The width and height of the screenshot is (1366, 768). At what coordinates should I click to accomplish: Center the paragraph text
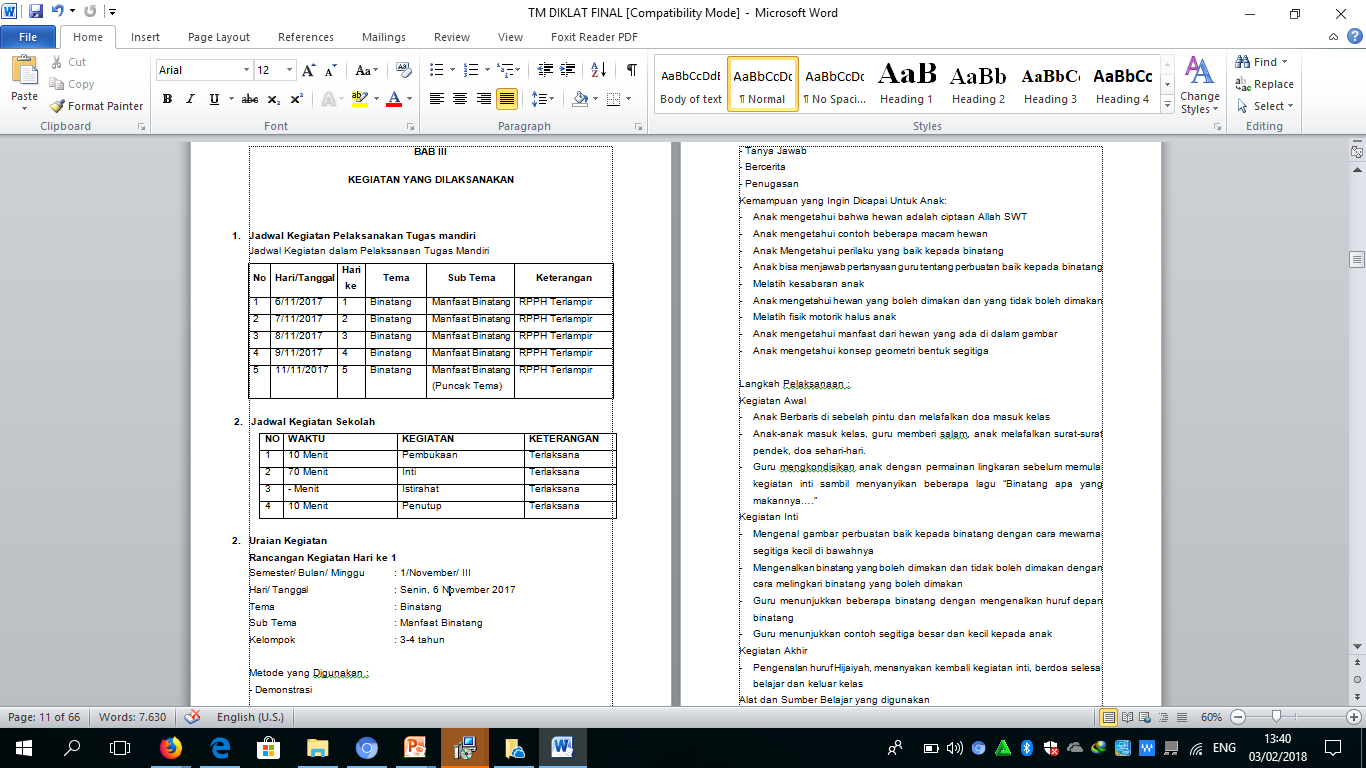(460, 99)
